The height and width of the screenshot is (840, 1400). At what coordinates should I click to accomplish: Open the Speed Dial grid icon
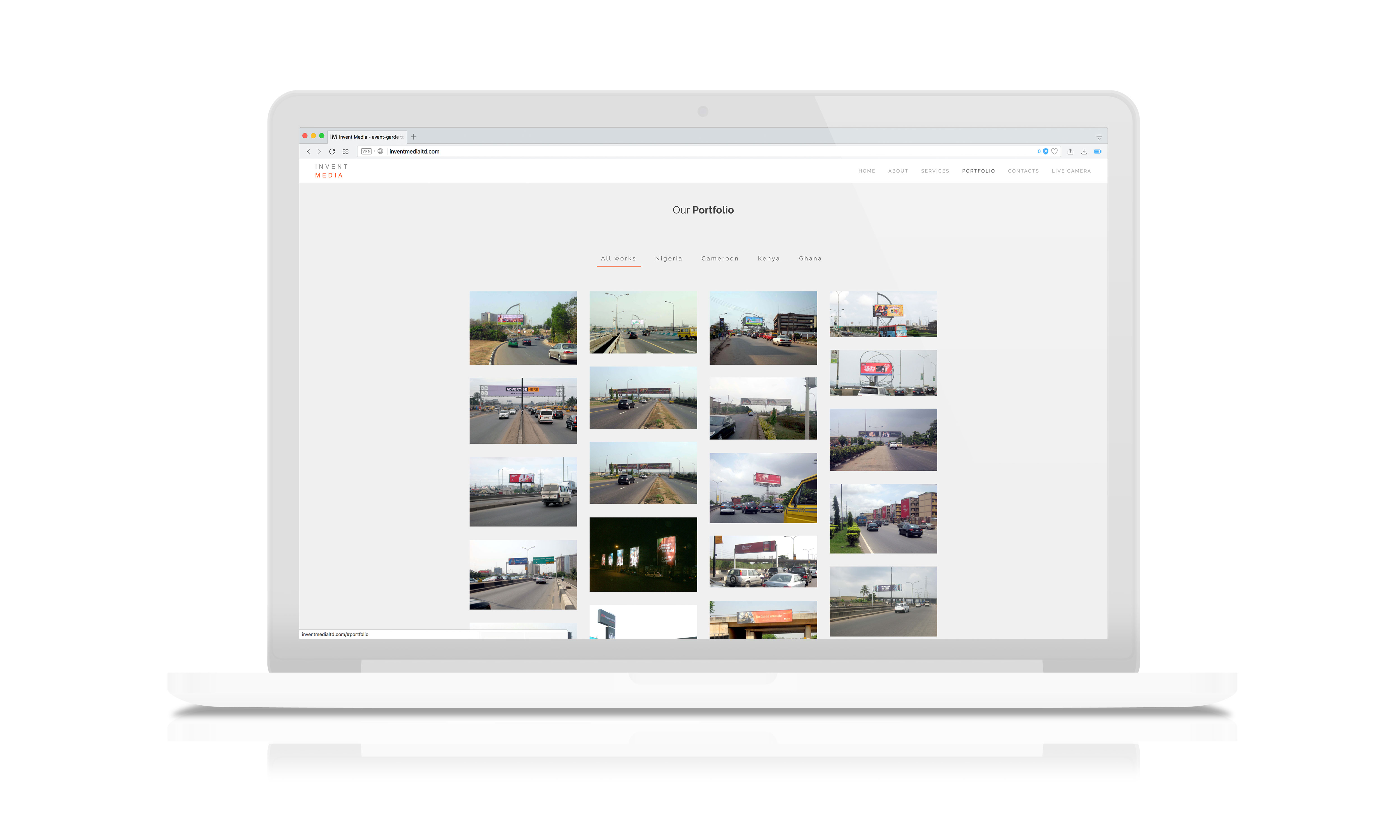346,152
